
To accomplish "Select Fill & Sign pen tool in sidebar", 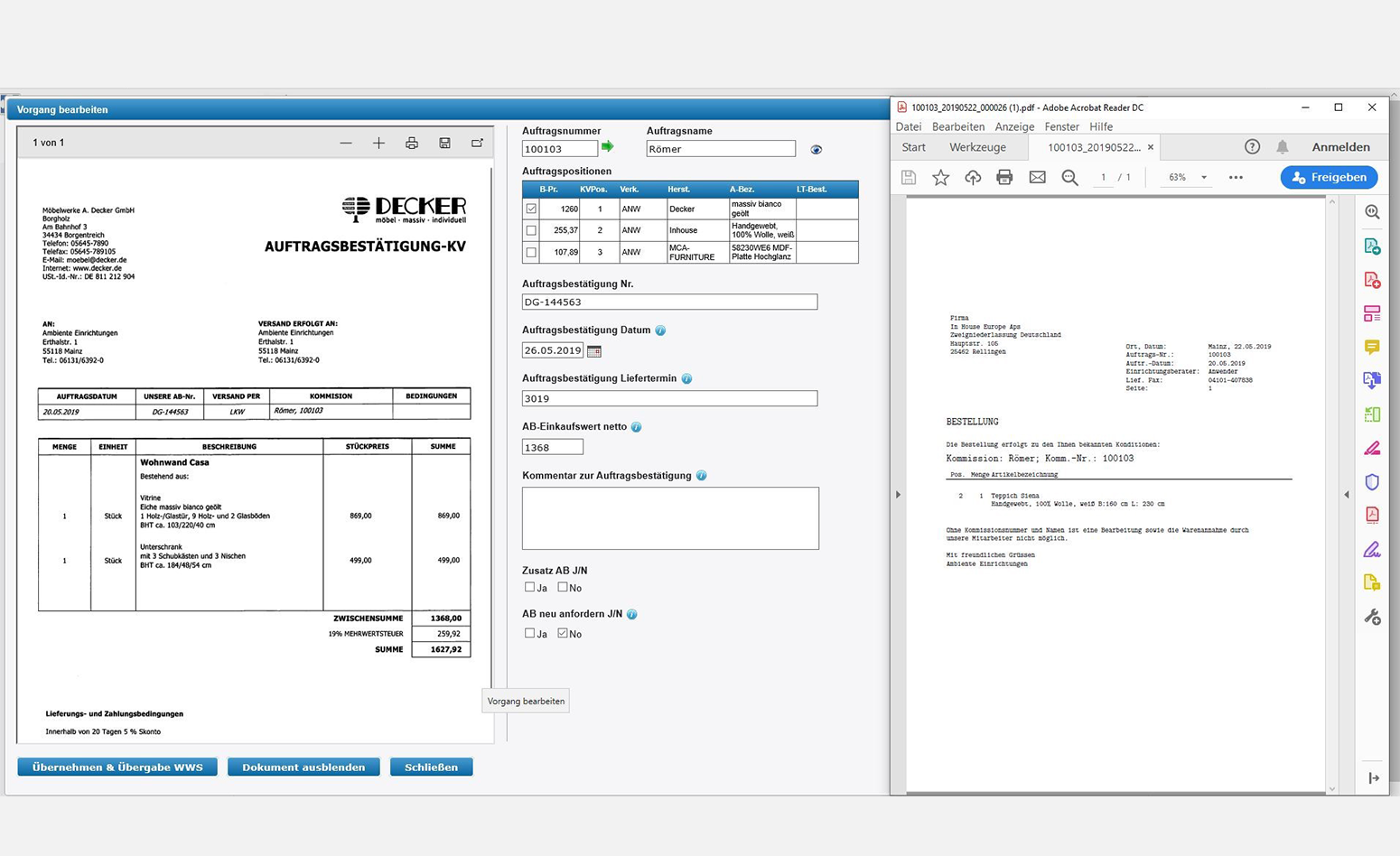I will (1372, 549).
